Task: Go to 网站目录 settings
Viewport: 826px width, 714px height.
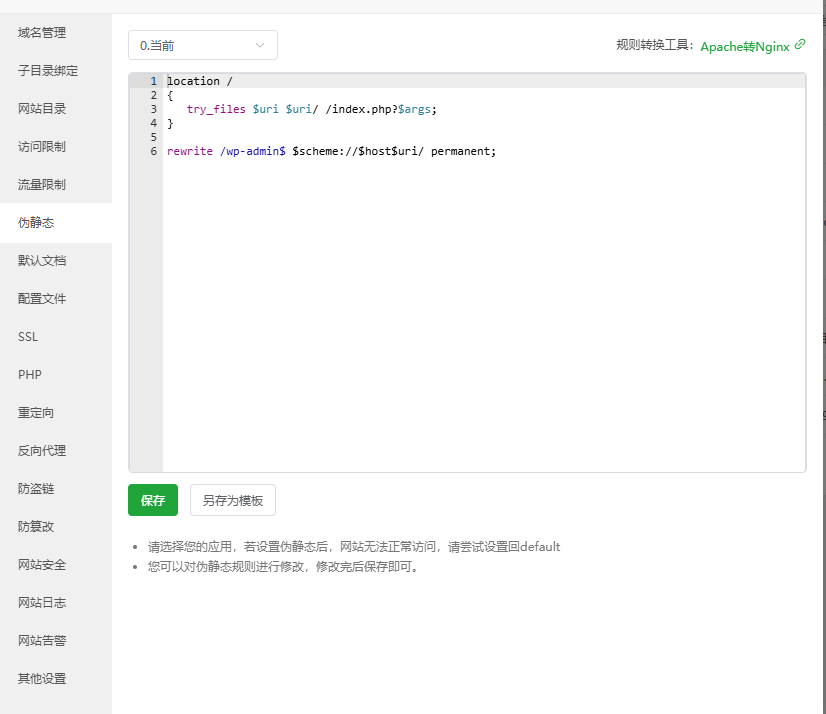Action: click(x=42, y=109)
